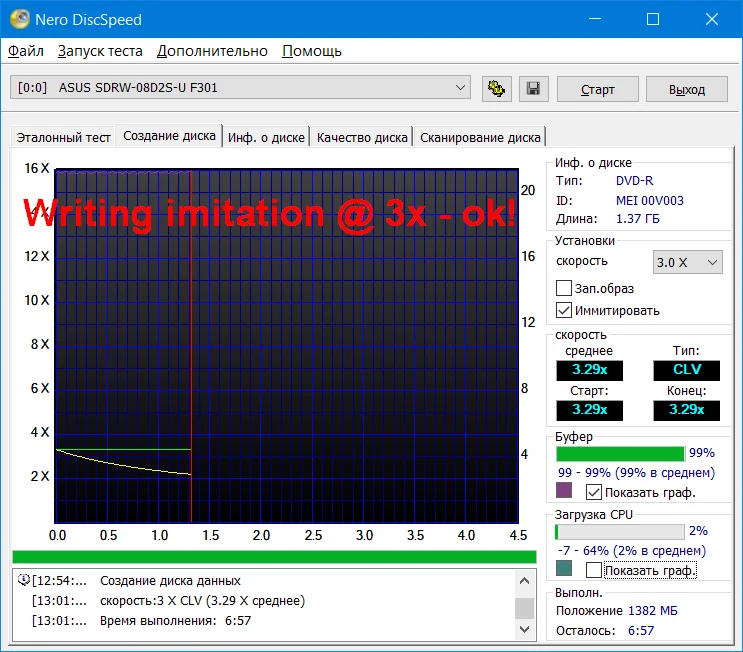Screen dimensions: 743x652
Task: Open the options/settings gear icon
Action: coord(497,89)
